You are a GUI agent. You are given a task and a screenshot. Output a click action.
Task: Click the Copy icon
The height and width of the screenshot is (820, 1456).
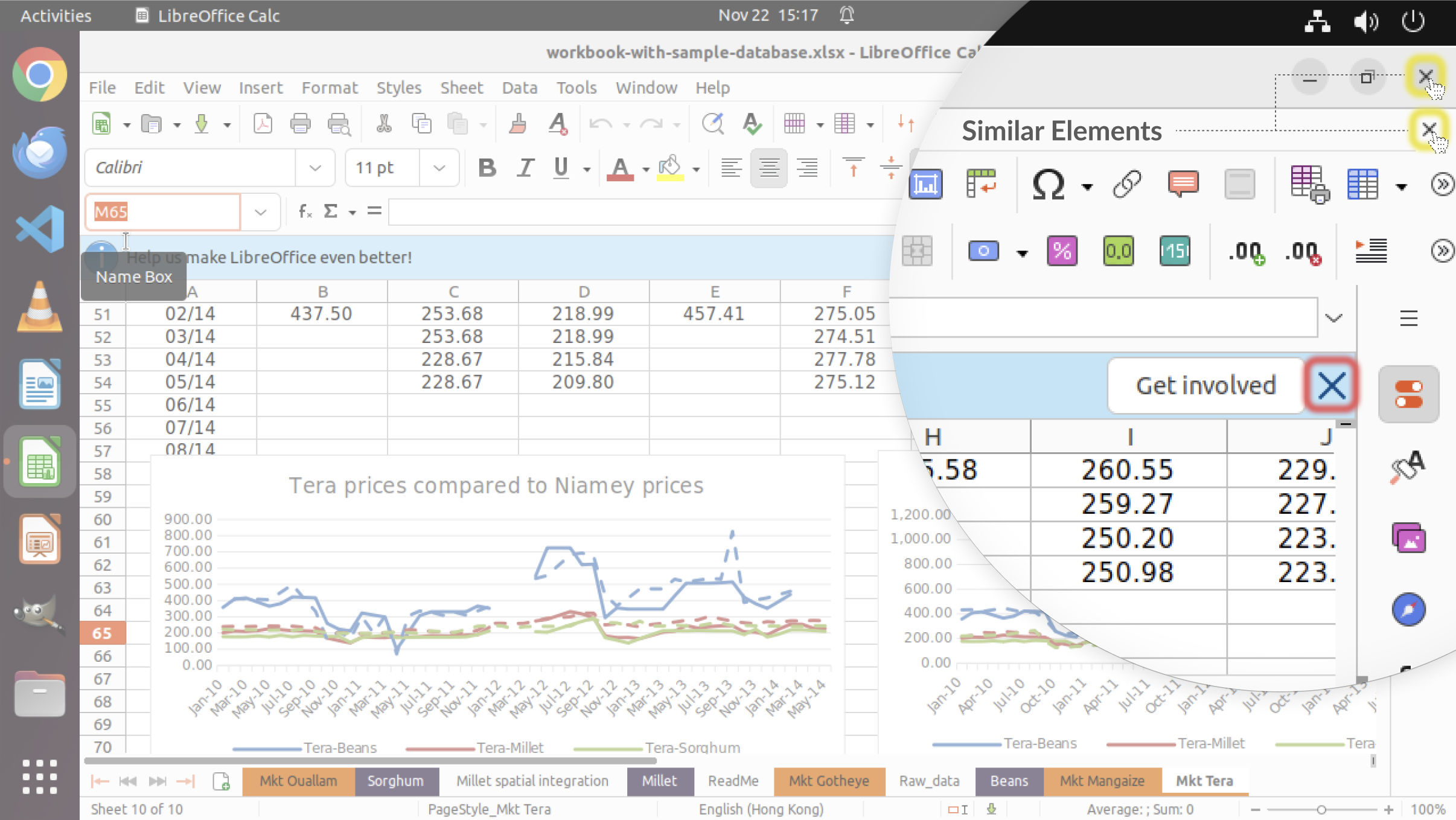coord(421,124)
